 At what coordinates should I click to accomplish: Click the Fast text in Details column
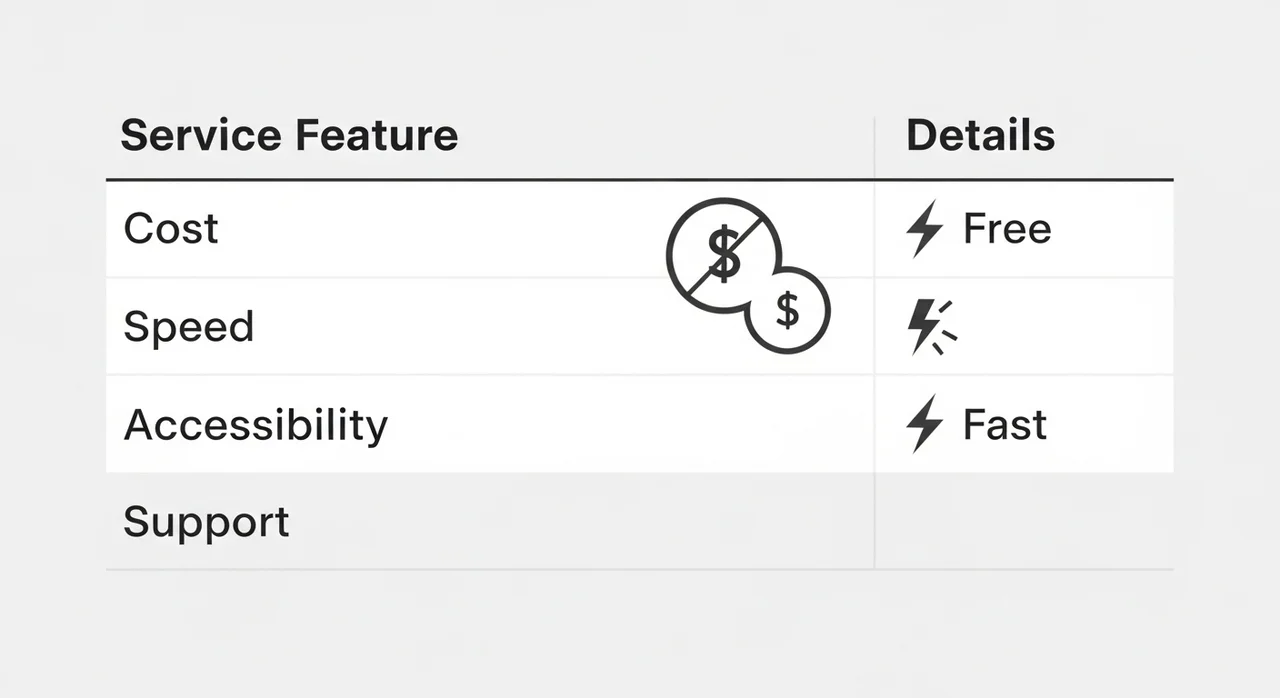coord(1005,425)
